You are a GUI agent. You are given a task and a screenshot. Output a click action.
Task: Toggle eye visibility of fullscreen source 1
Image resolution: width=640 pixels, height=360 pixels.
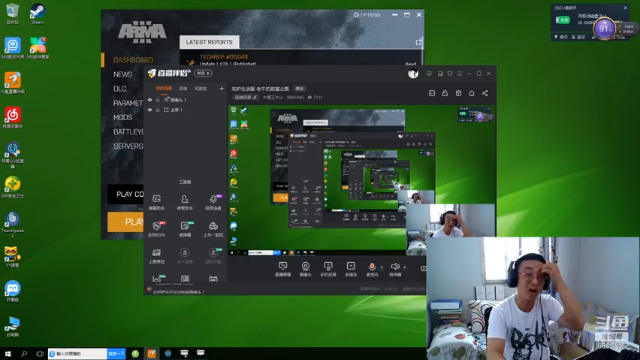[x=150, y=110]
